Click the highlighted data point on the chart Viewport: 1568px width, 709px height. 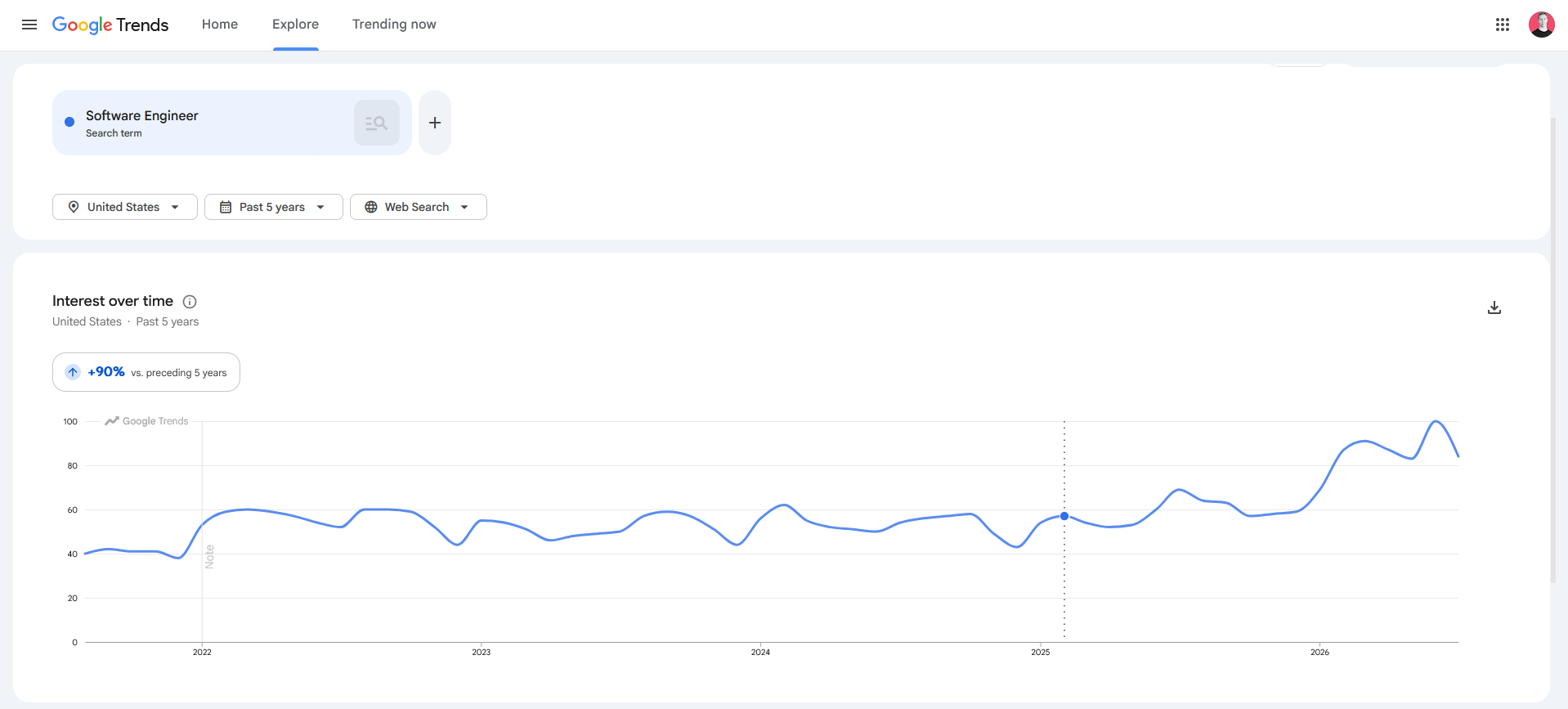1064,516
